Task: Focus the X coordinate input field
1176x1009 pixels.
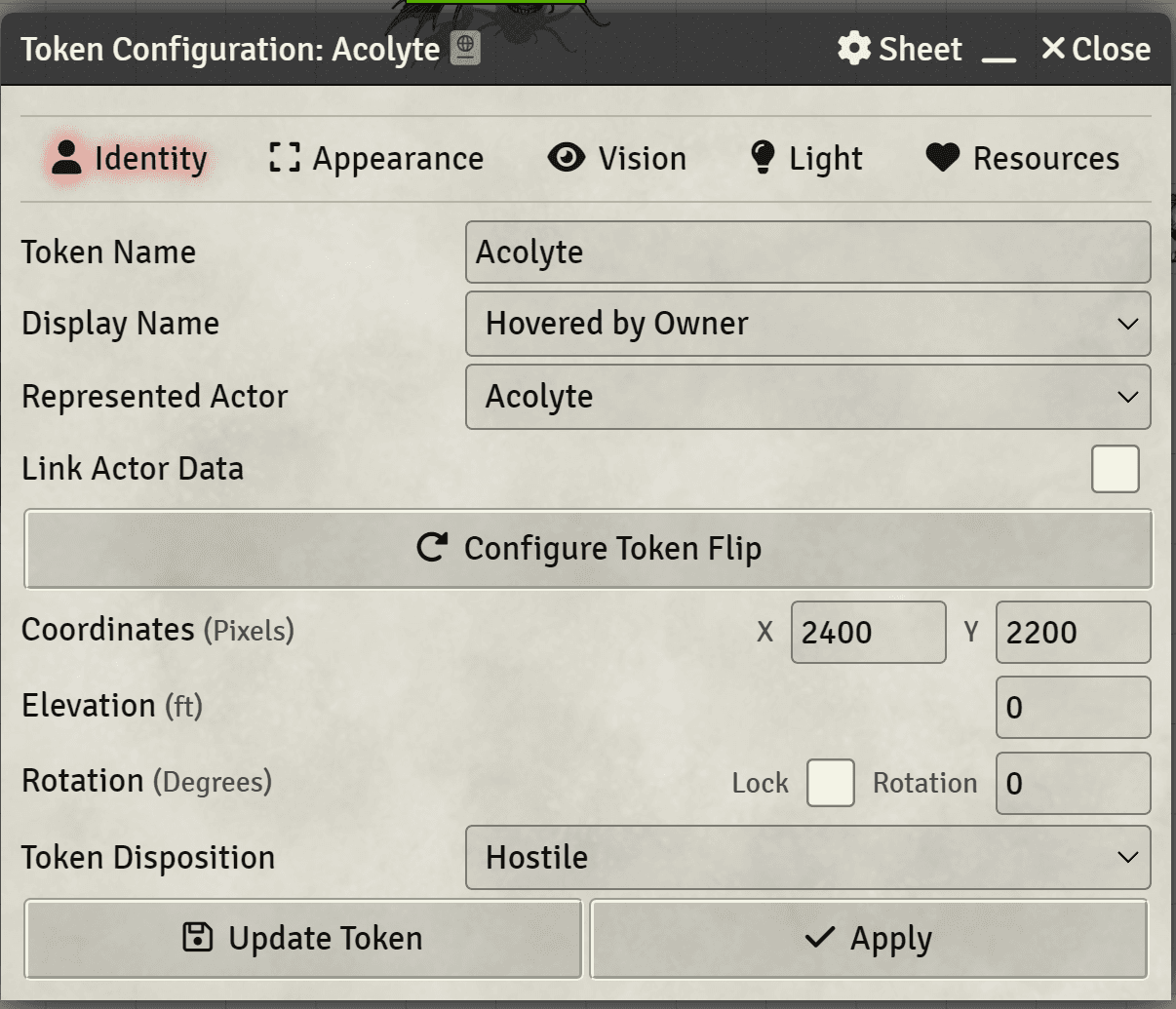Action: tap(868, 633)
